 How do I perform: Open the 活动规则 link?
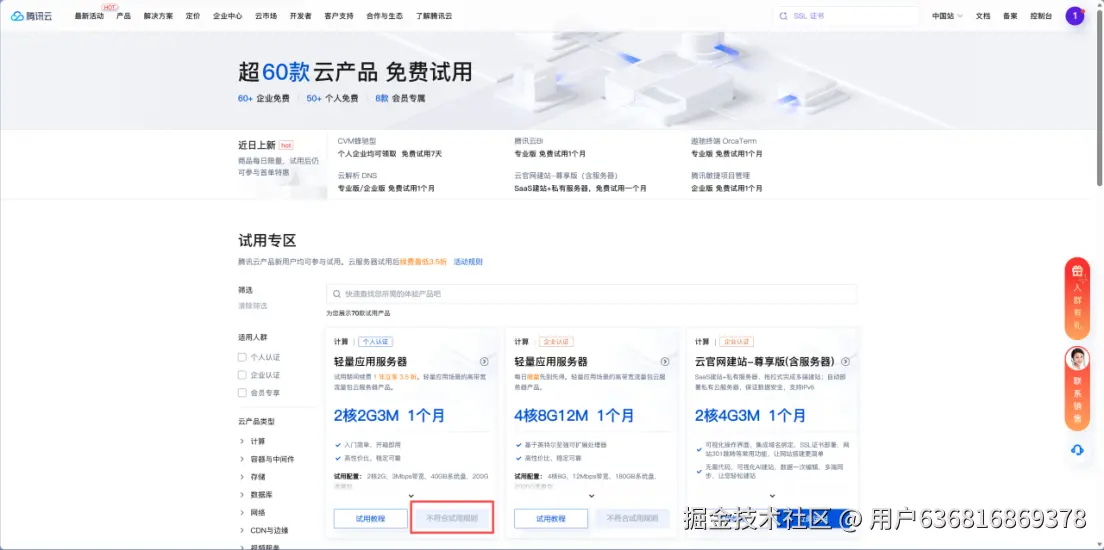coord(468,261)
